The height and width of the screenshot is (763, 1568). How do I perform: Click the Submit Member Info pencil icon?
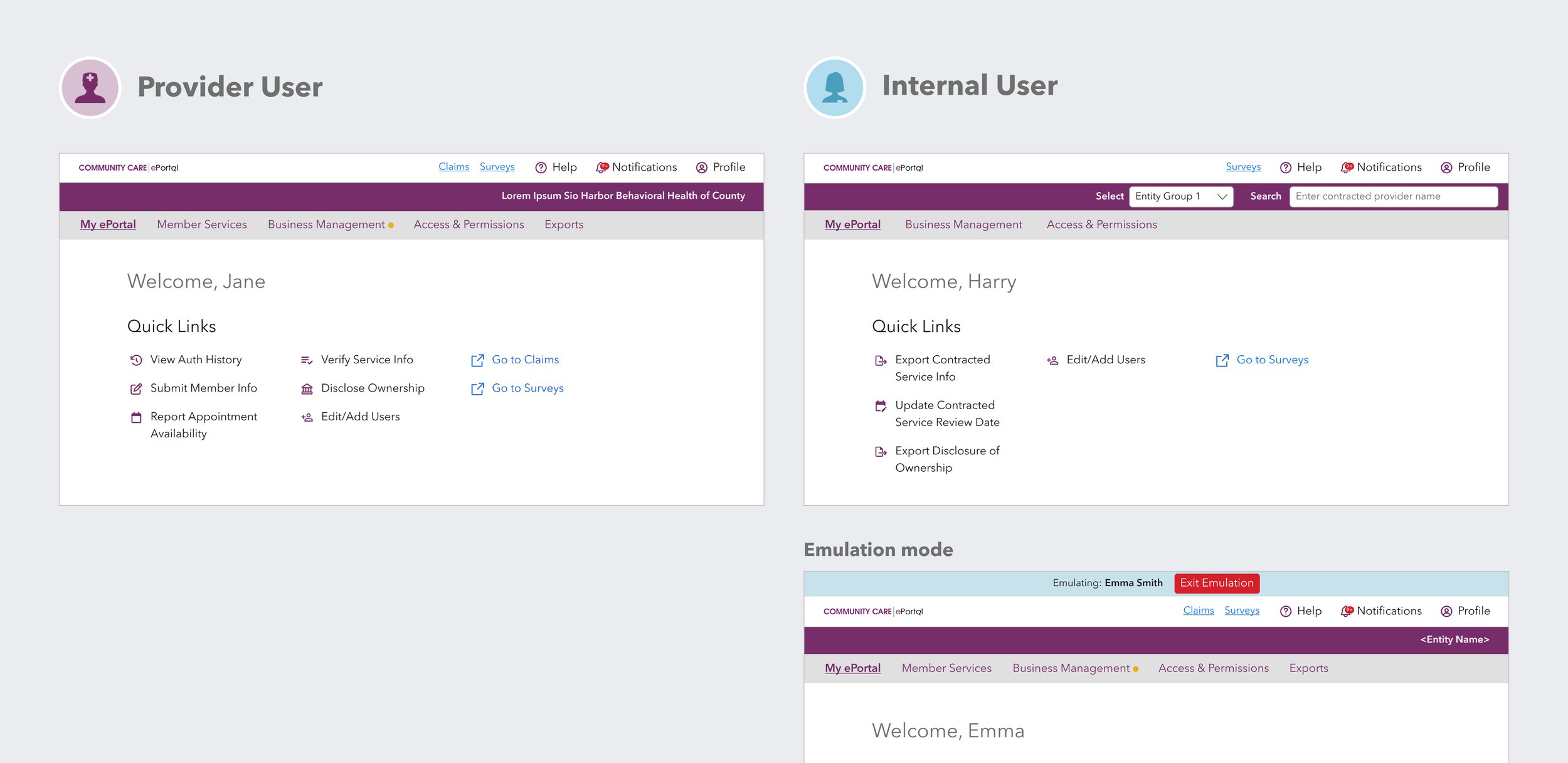(x=136, y=389)
